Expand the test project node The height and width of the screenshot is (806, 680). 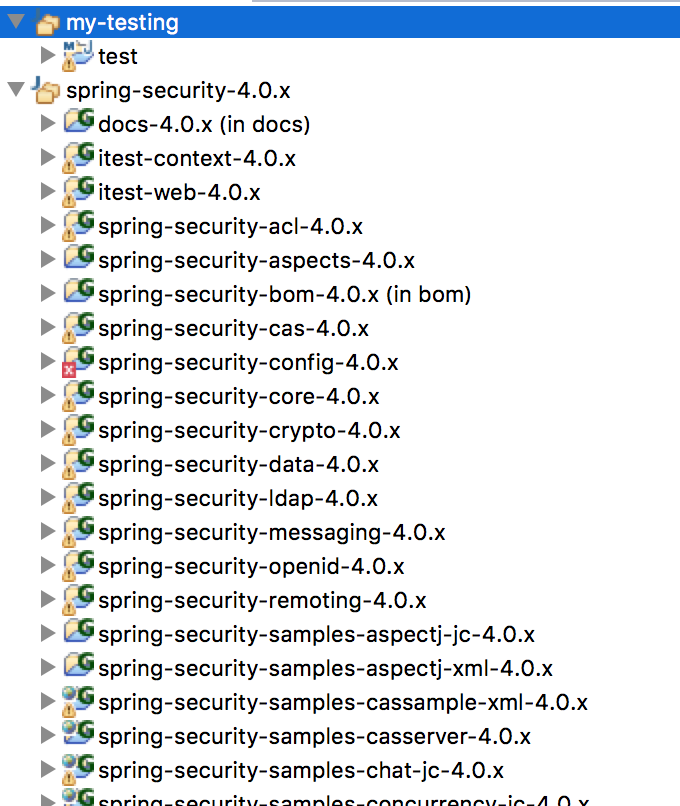47,56
